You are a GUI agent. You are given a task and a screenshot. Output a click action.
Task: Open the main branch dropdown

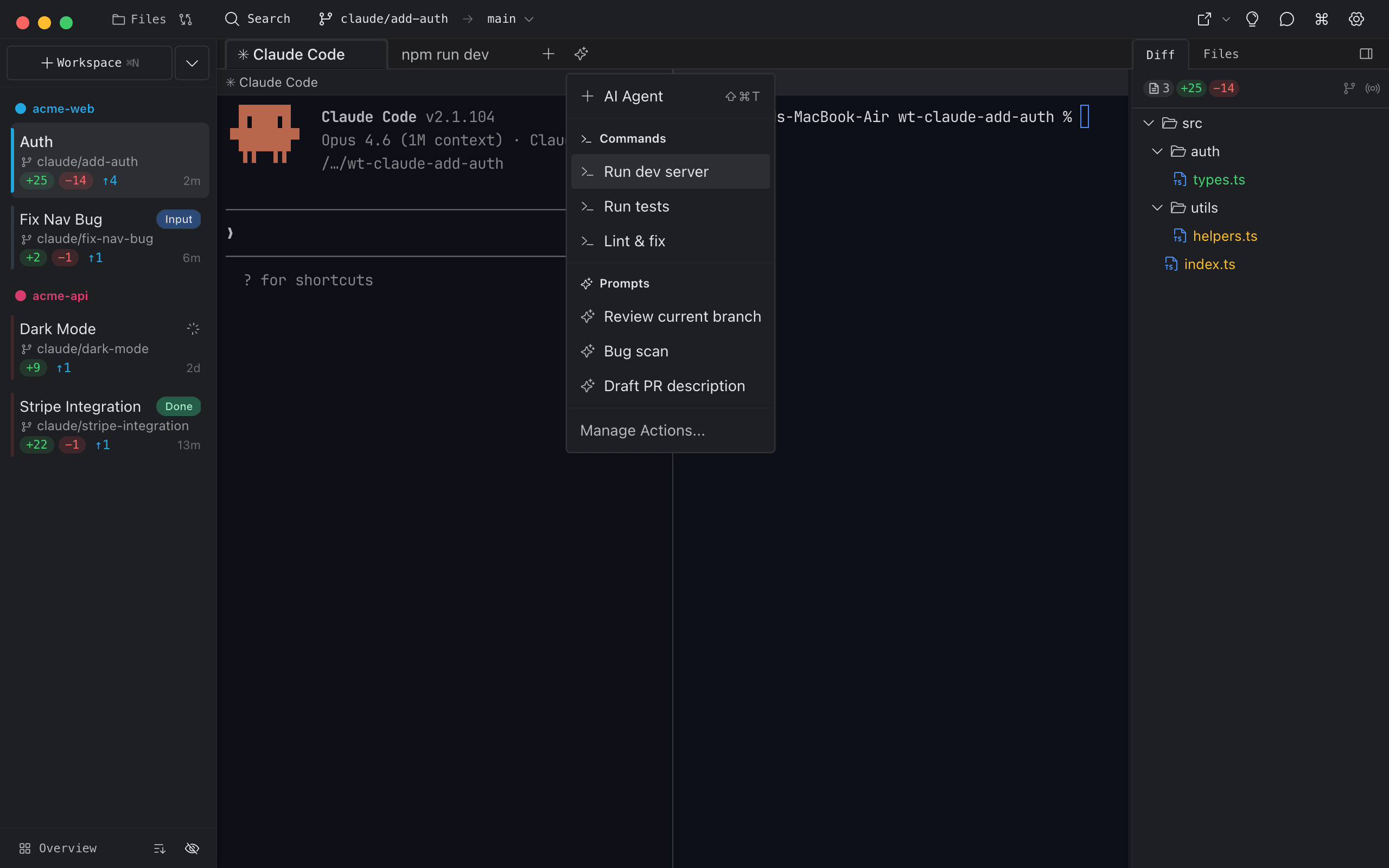pos(510,19)
